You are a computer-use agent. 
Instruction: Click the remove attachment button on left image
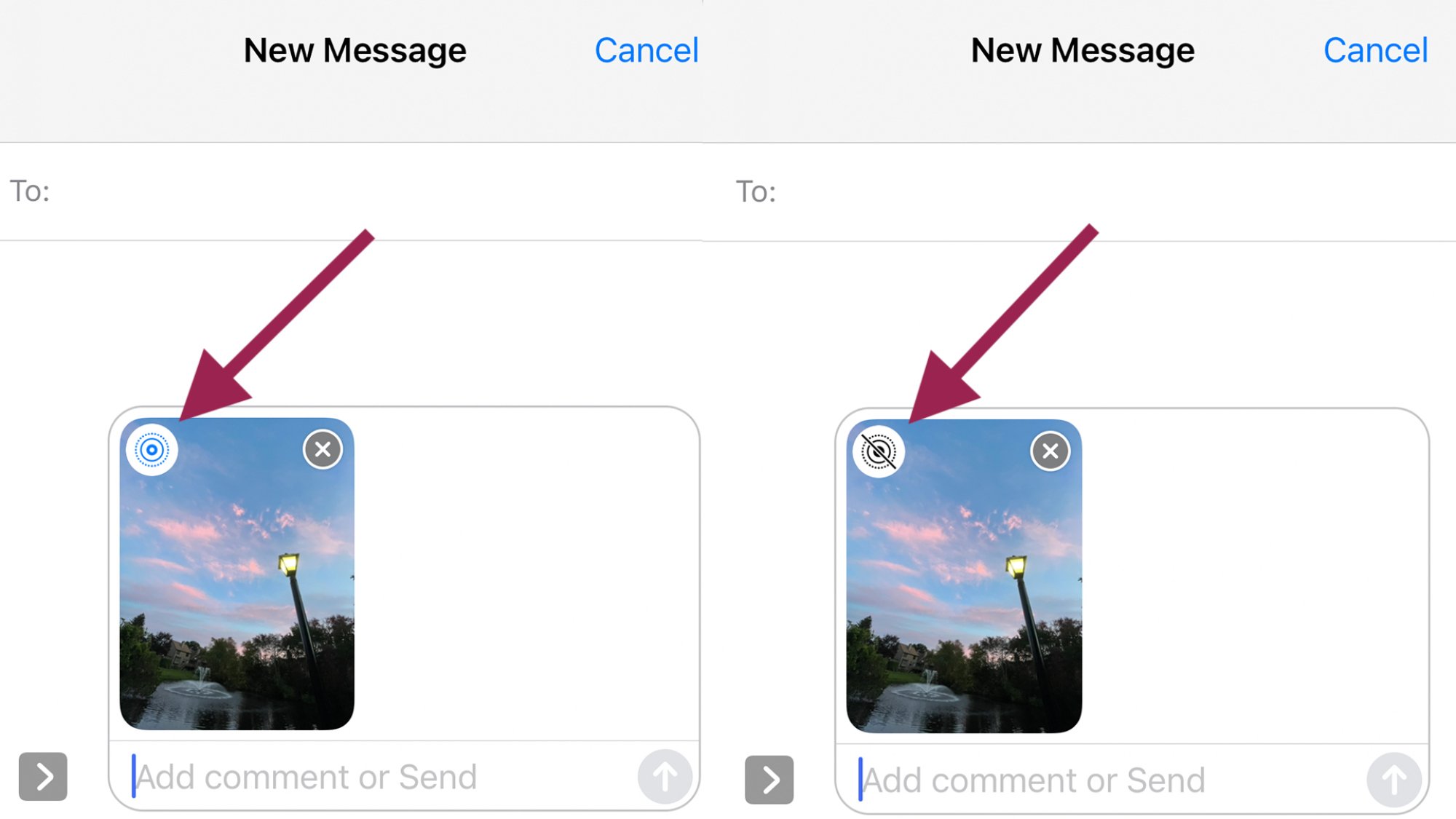[323, 448]
